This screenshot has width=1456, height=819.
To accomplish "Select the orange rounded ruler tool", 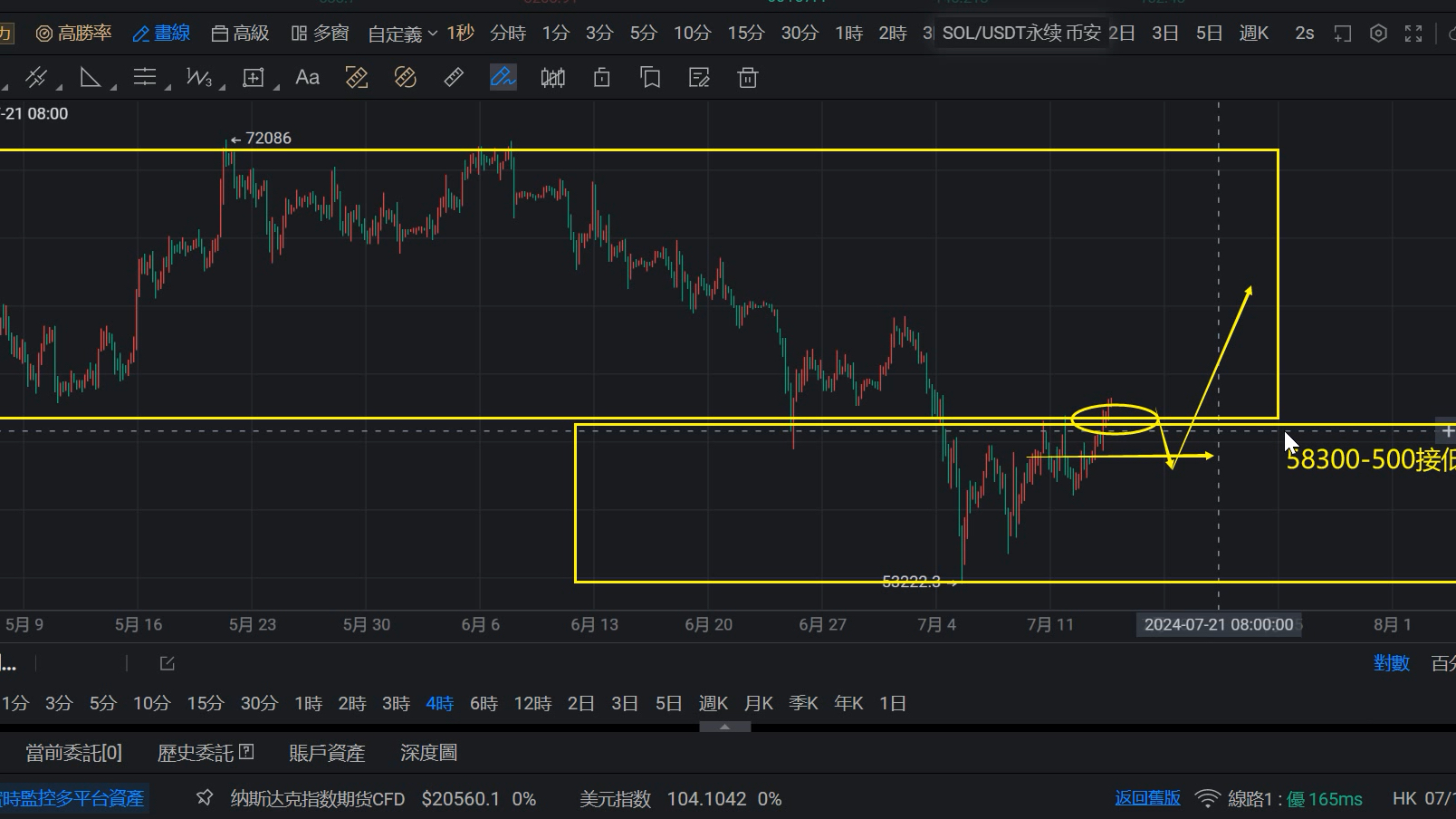I will coord(406,78).
